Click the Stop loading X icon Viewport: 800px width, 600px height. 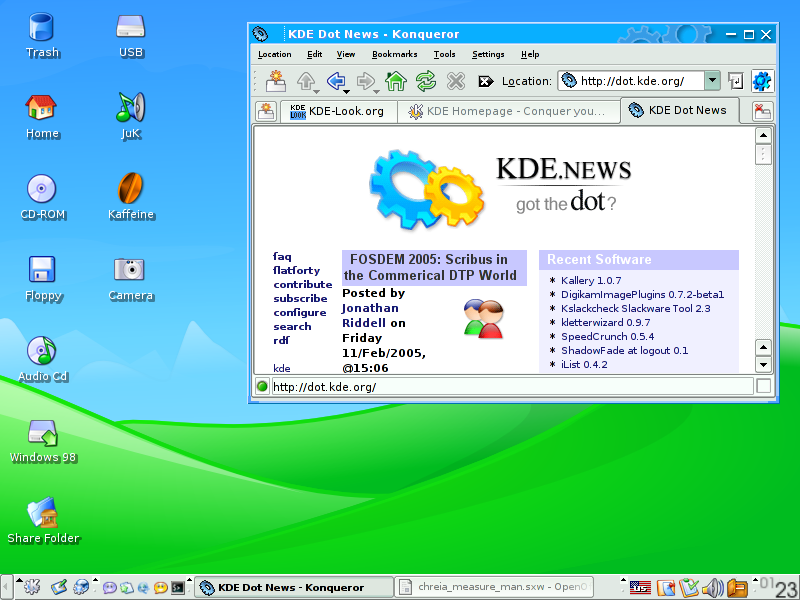(456, 81)
